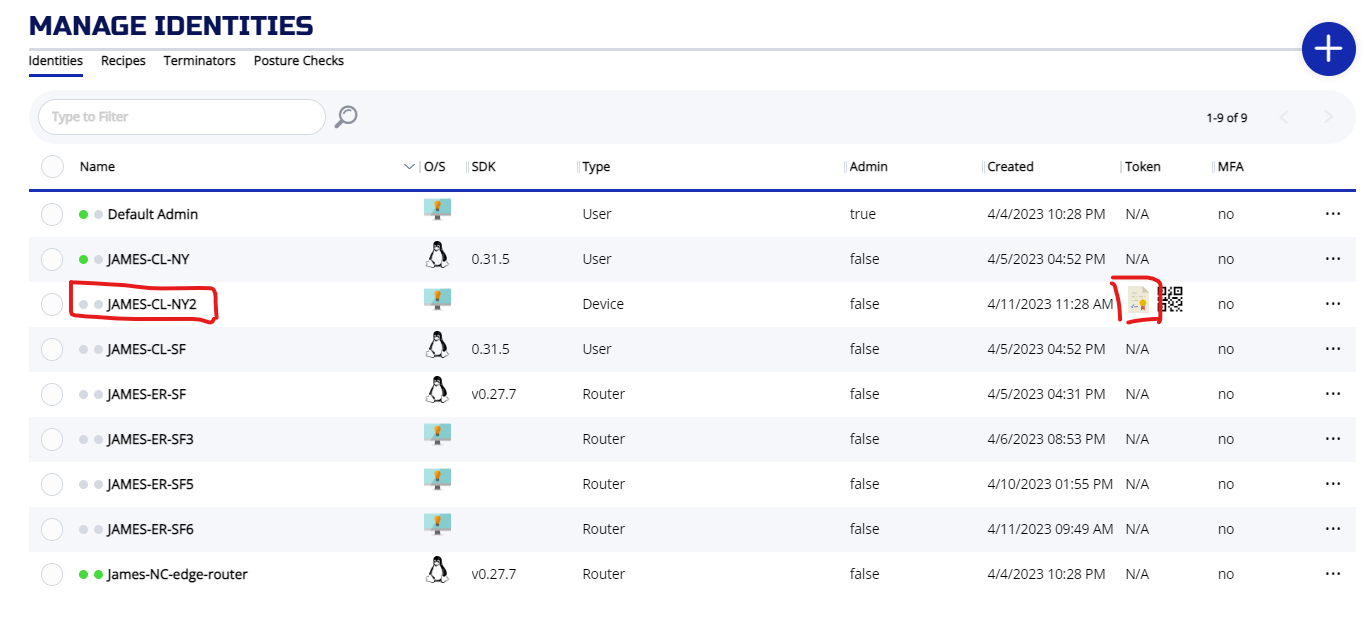Open the JAMES-ER-SF6 identity details

click(x=150, y=529)
